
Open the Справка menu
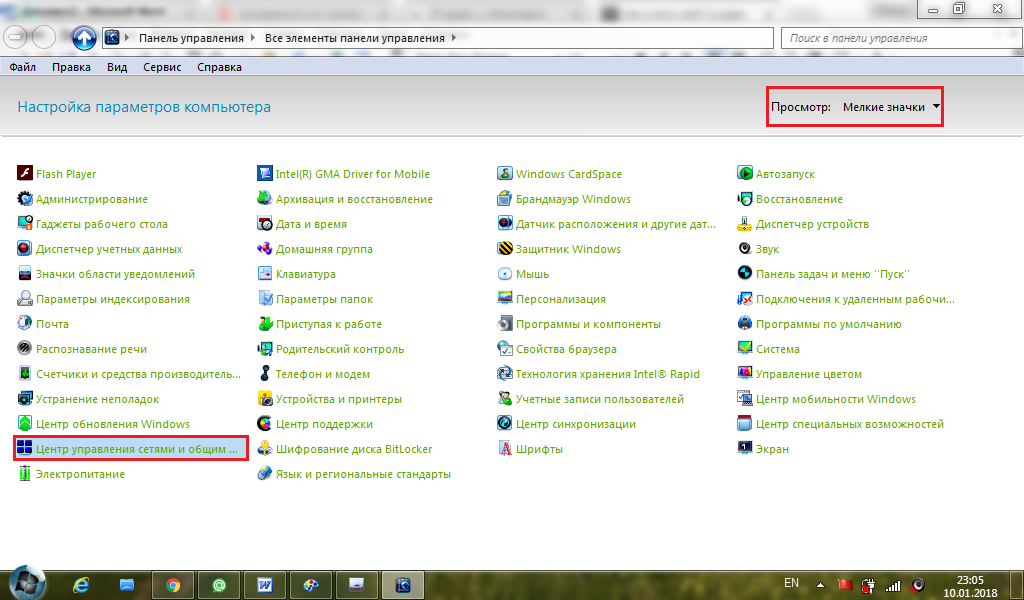pyautogui.click(x=219, y=67)
